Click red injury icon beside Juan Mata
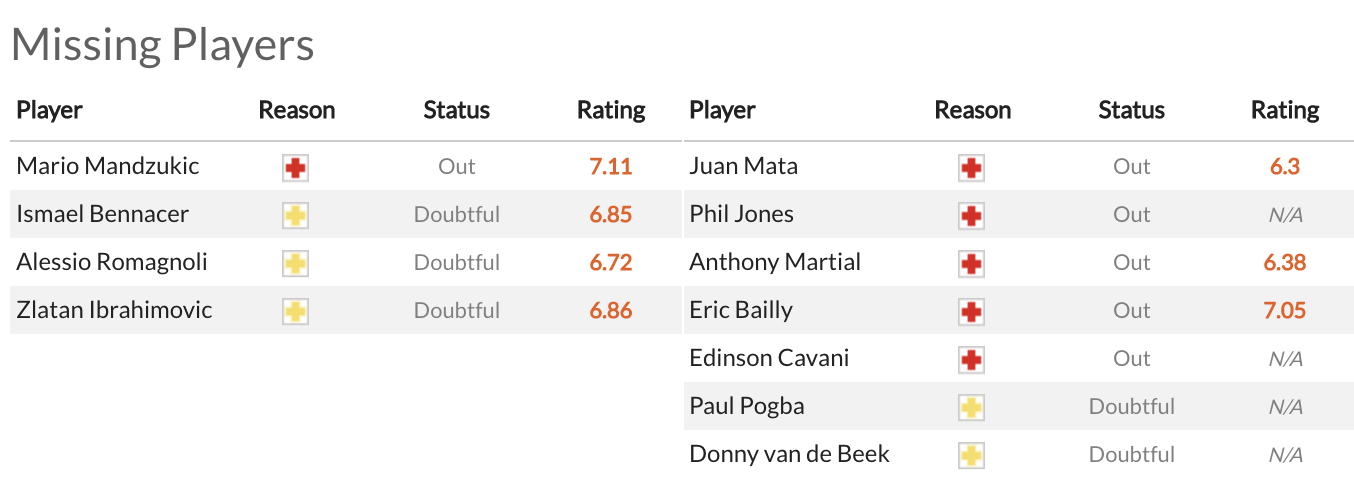1354x496 pixels. tap(971, 167)
